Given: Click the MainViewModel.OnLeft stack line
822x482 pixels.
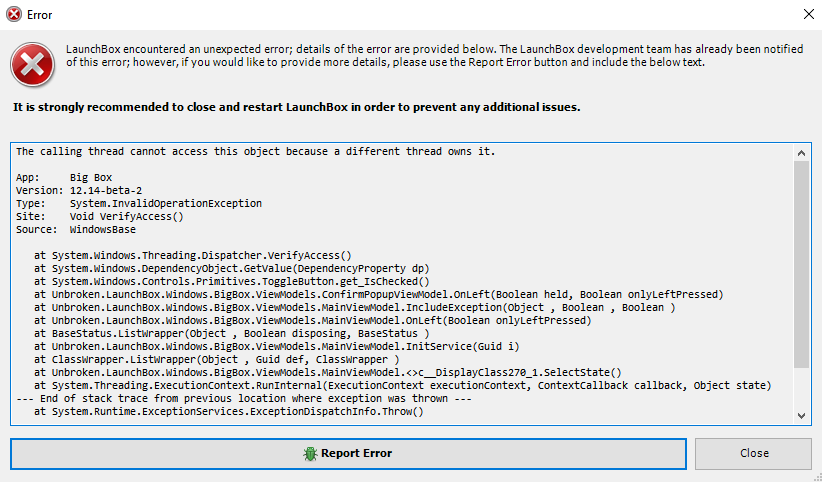Looking at the screenshot, I should coord(312,320).
